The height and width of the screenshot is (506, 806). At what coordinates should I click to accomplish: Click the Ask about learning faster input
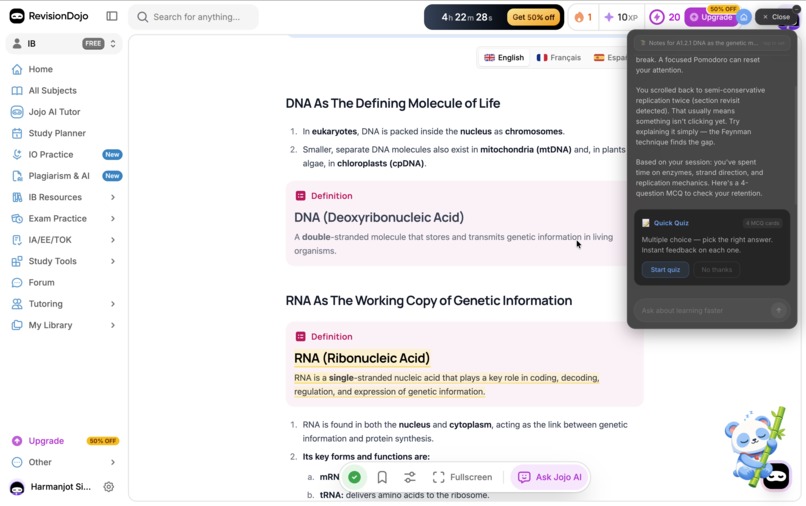pos(703,310)
